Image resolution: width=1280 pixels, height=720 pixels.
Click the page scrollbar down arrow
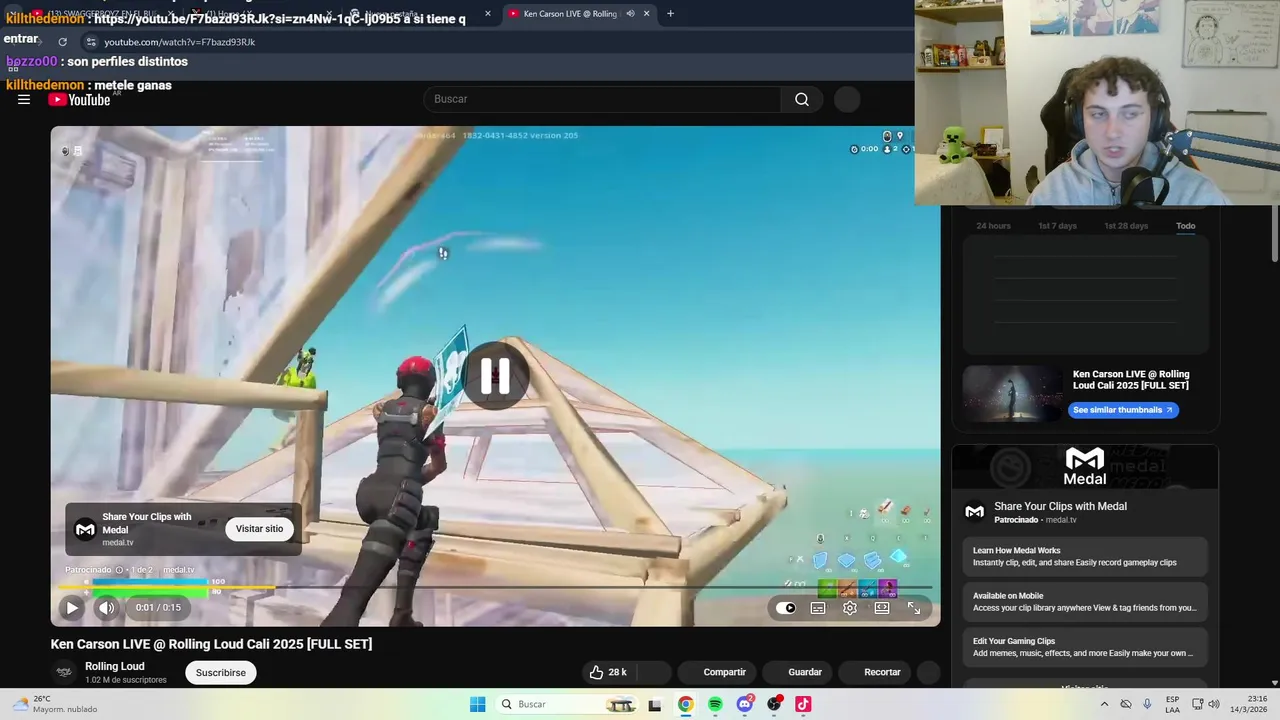[x=1275, y=683]
